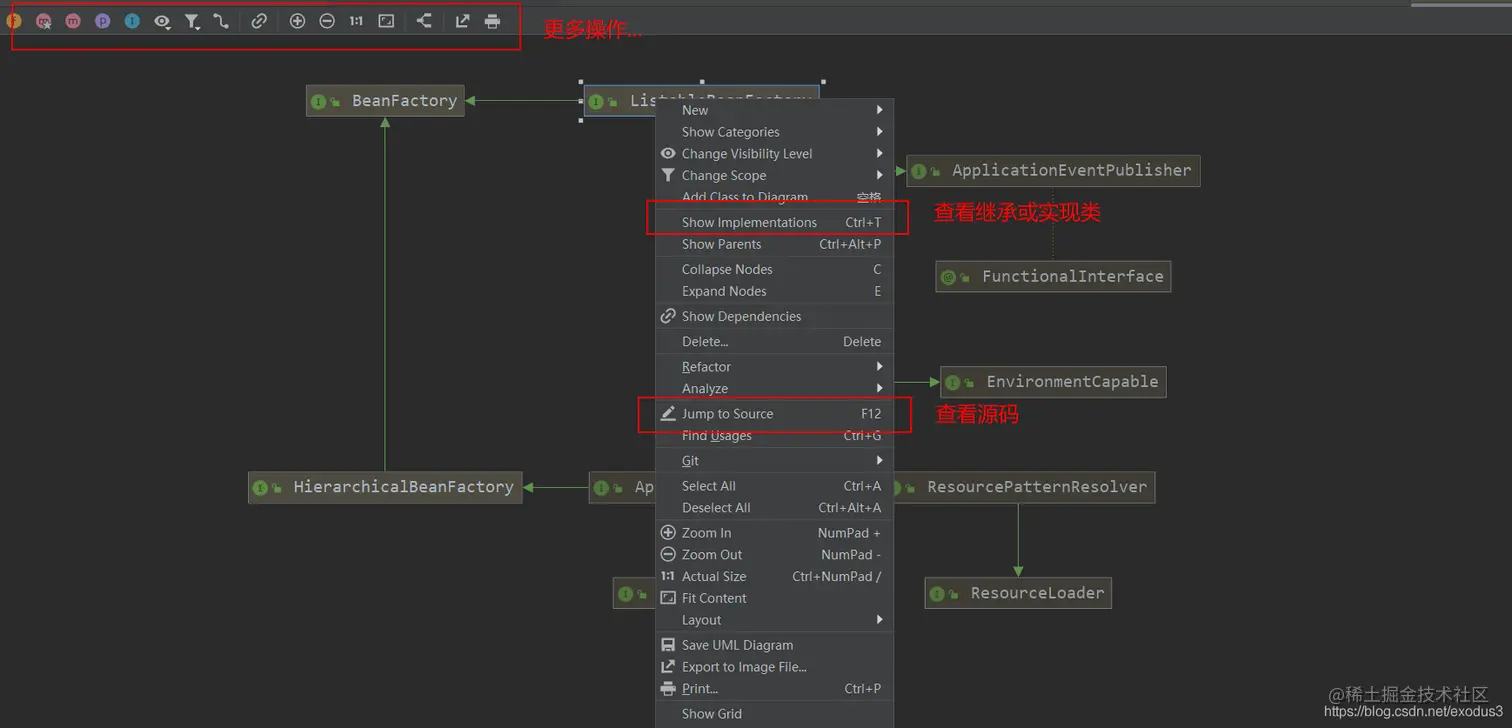
Task: Expand the Analyze submenu
Action: click(774, 388)
